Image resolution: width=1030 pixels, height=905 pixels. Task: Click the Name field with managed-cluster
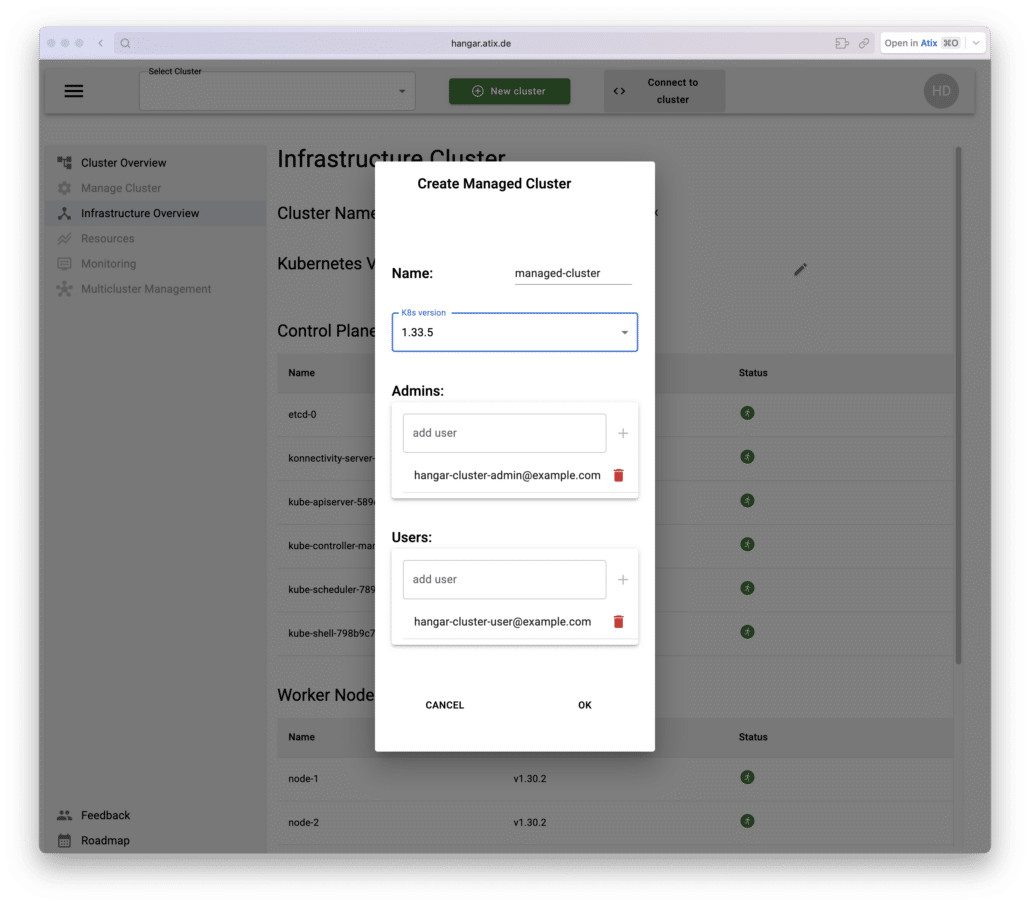tap(572, 273)
